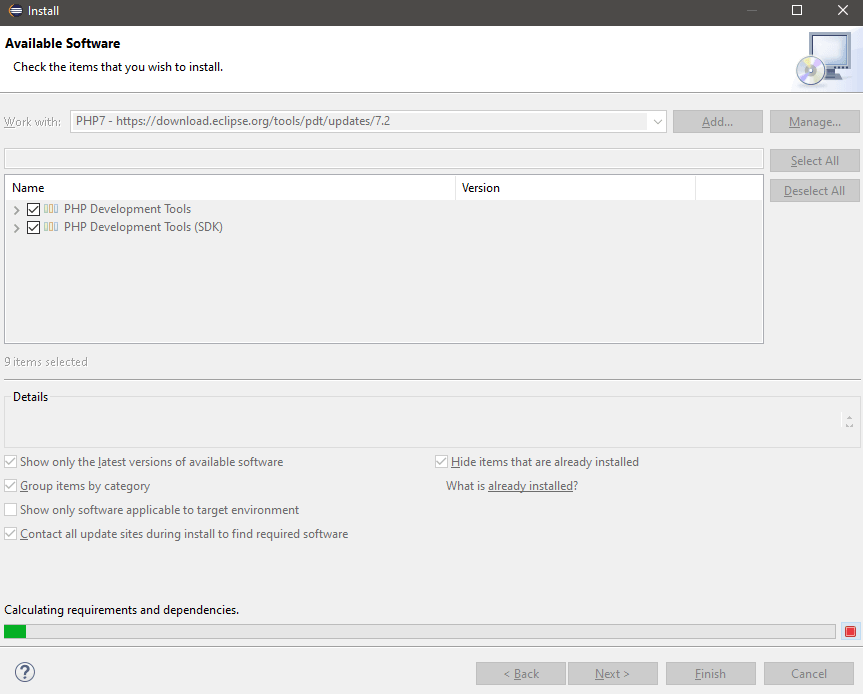The image size is (863, 694).
Task: Click the PHP Development Tools (SDK) category icon
Action: (x=53, y=227)
